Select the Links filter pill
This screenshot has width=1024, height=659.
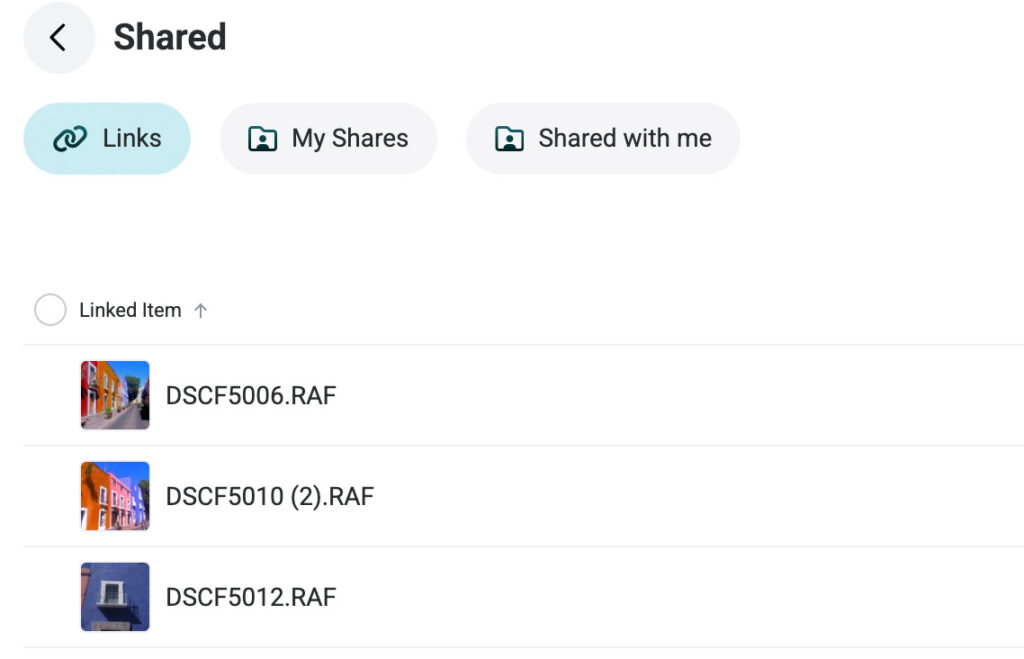point(106,138)
